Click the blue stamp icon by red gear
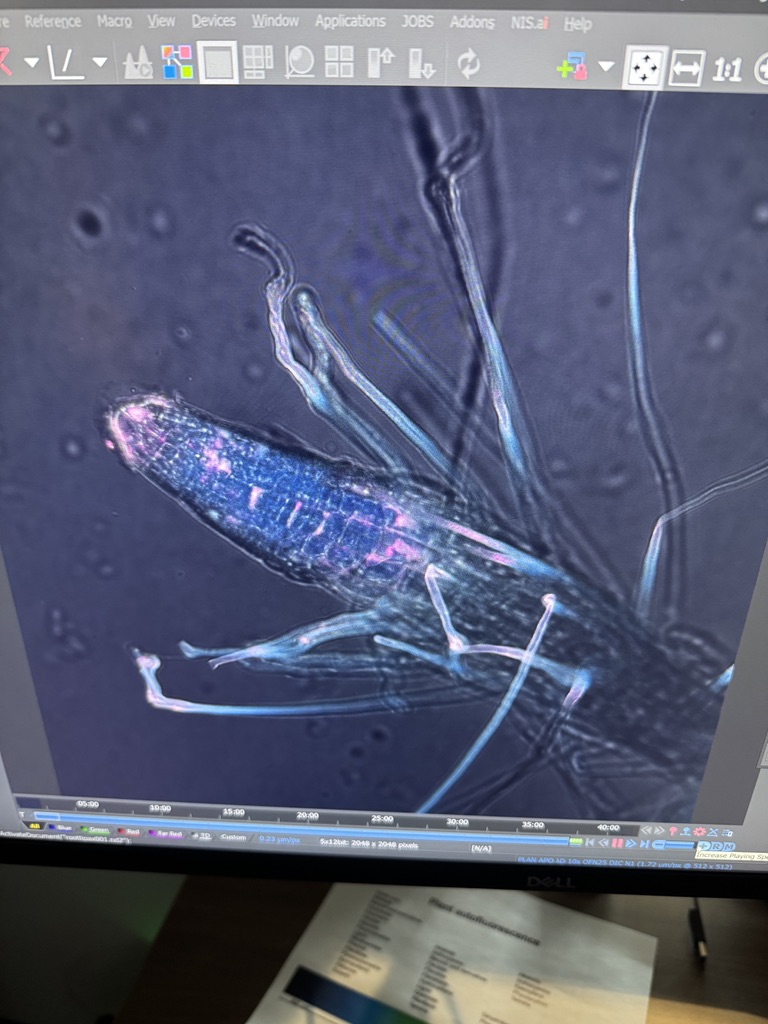 [x=686, y=831]
